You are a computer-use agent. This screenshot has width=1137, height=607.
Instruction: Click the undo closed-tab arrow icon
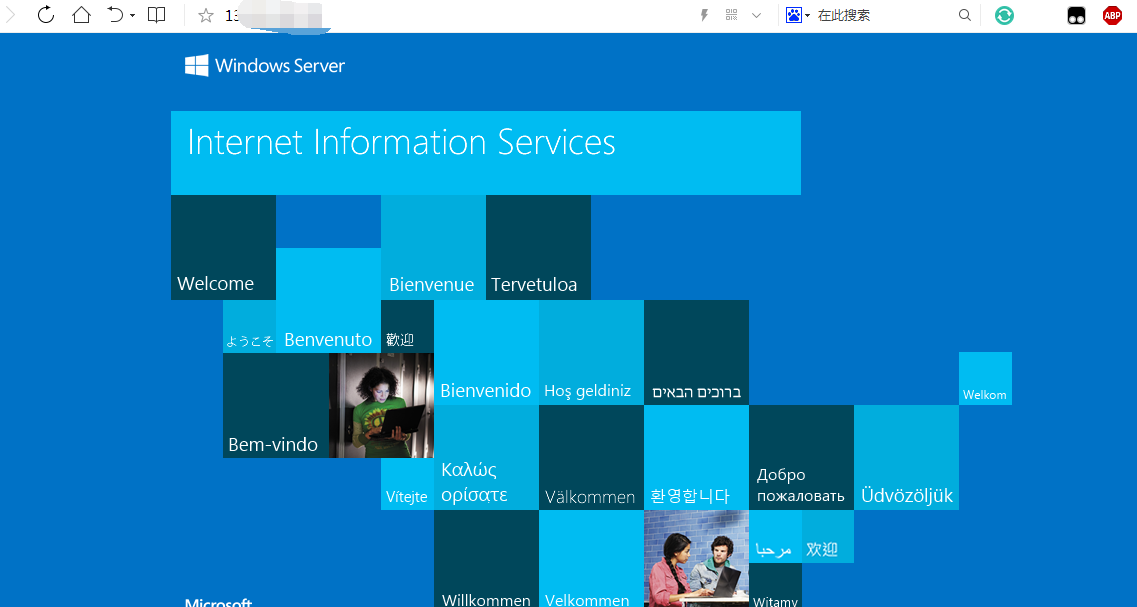[x=116, y=15]
